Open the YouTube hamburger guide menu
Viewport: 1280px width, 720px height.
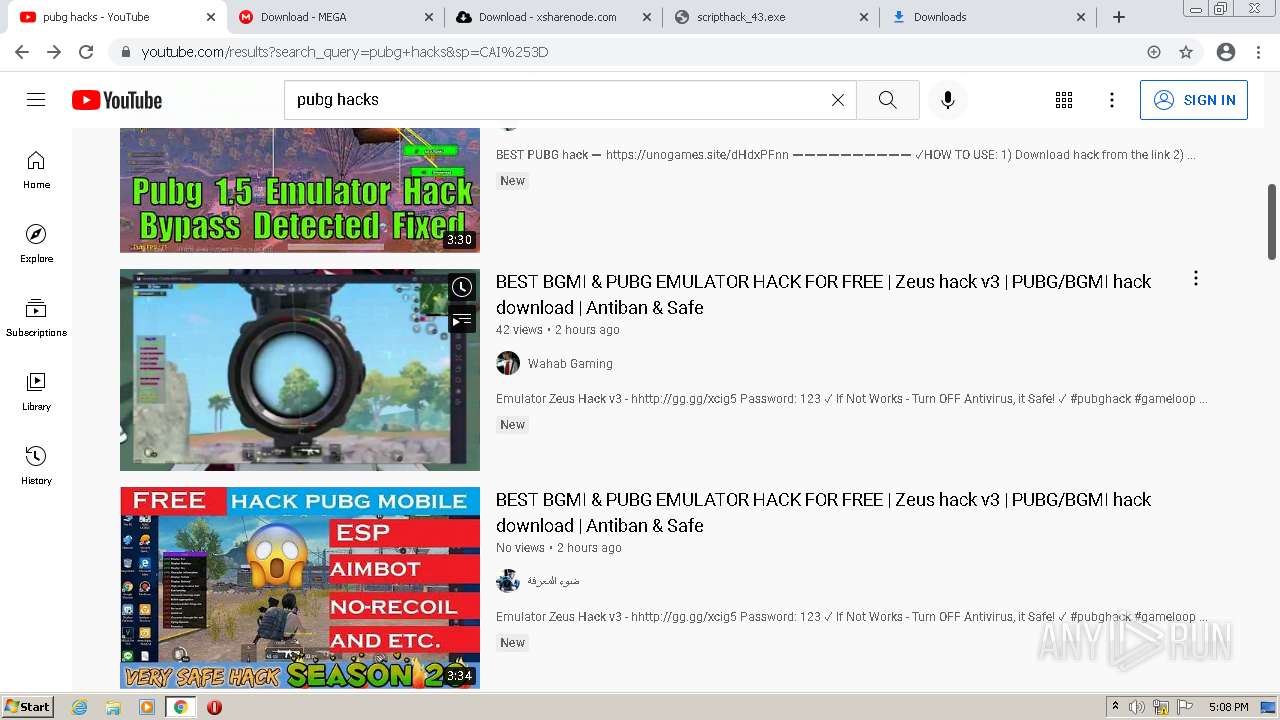point(36,100)
